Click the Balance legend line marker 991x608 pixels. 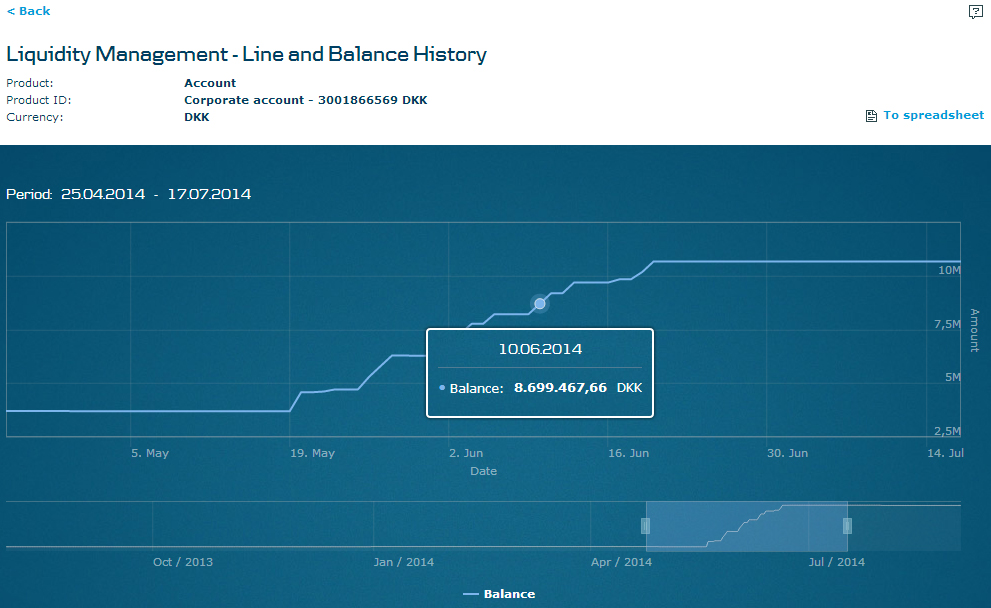tap(471, 594)
